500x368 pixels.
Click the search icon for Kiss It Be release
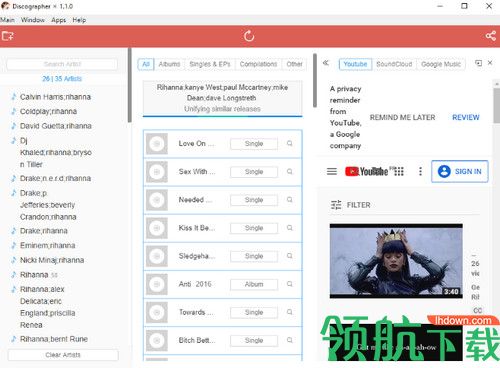[290, 228]
